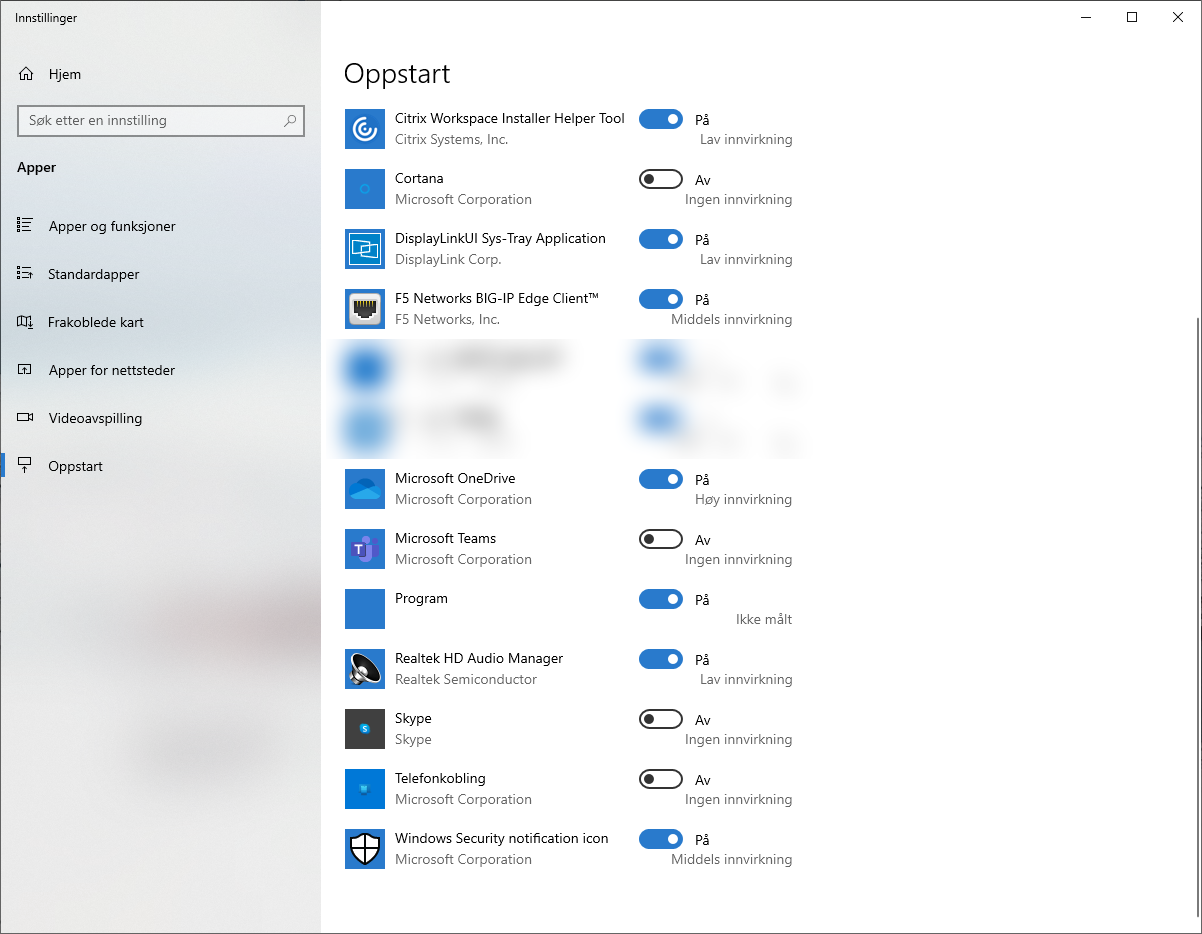1202x934 pixels.
Task: Click the Windows Security shield icon
Action: (365, 849)
